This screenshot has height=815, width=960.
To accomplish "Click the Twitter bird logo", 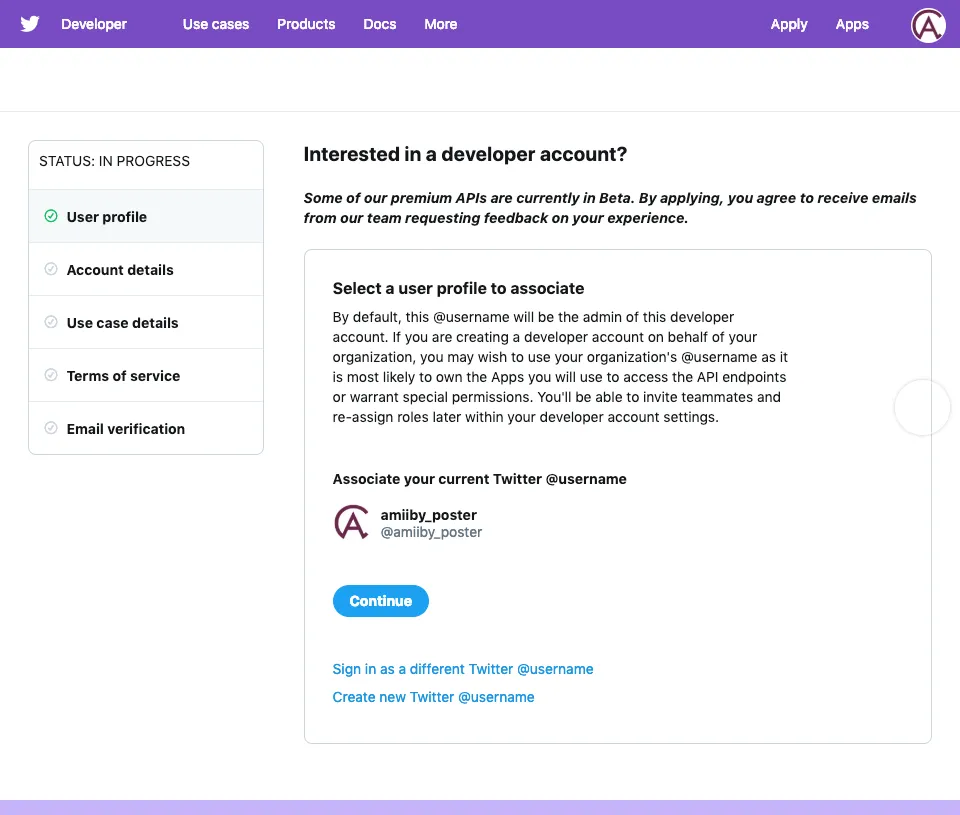I will pyautogui.click(x=29, y=24).
